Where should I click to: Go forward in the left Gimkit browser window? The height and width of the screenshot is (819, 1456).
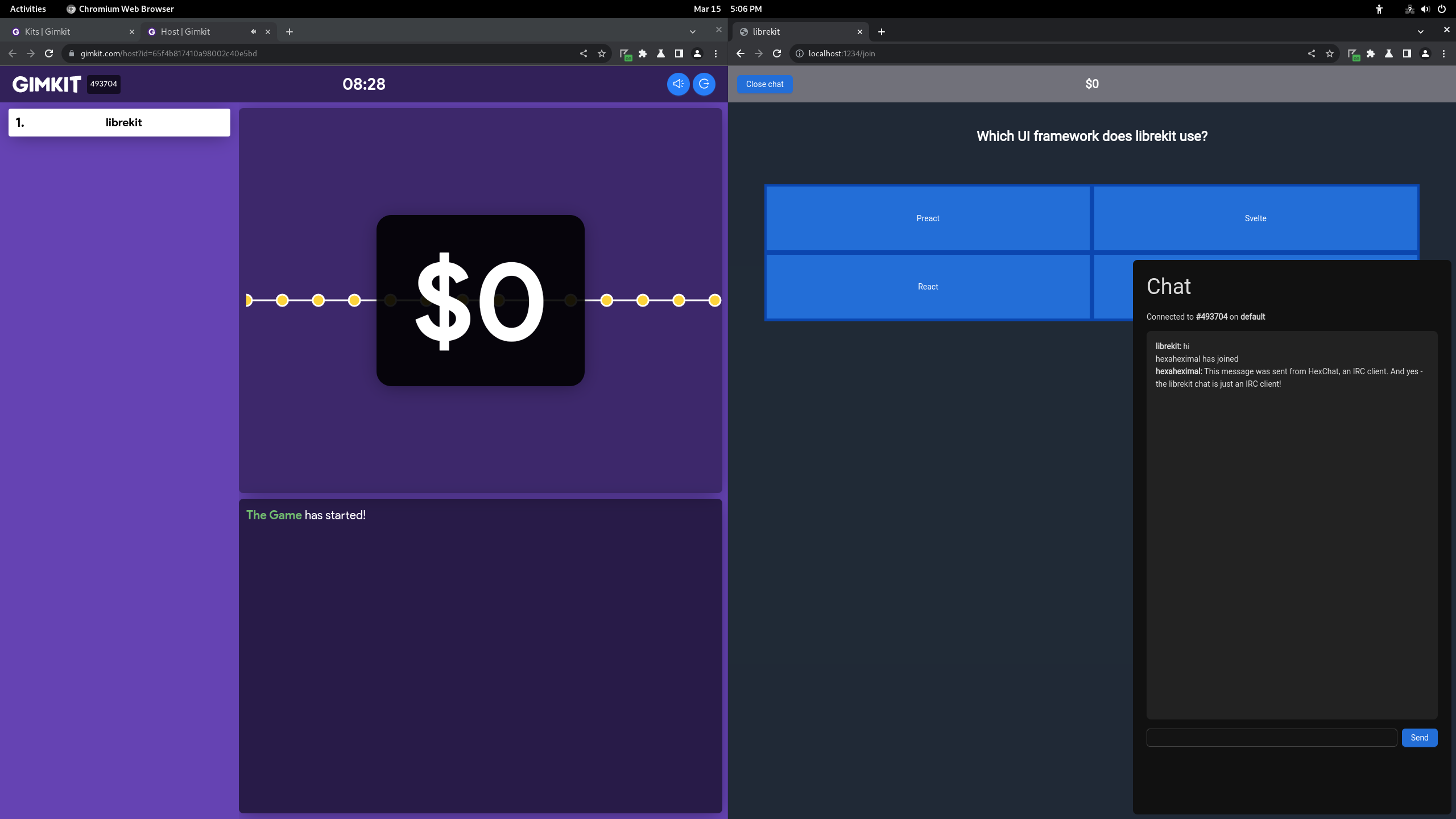[x=31, y=53]
